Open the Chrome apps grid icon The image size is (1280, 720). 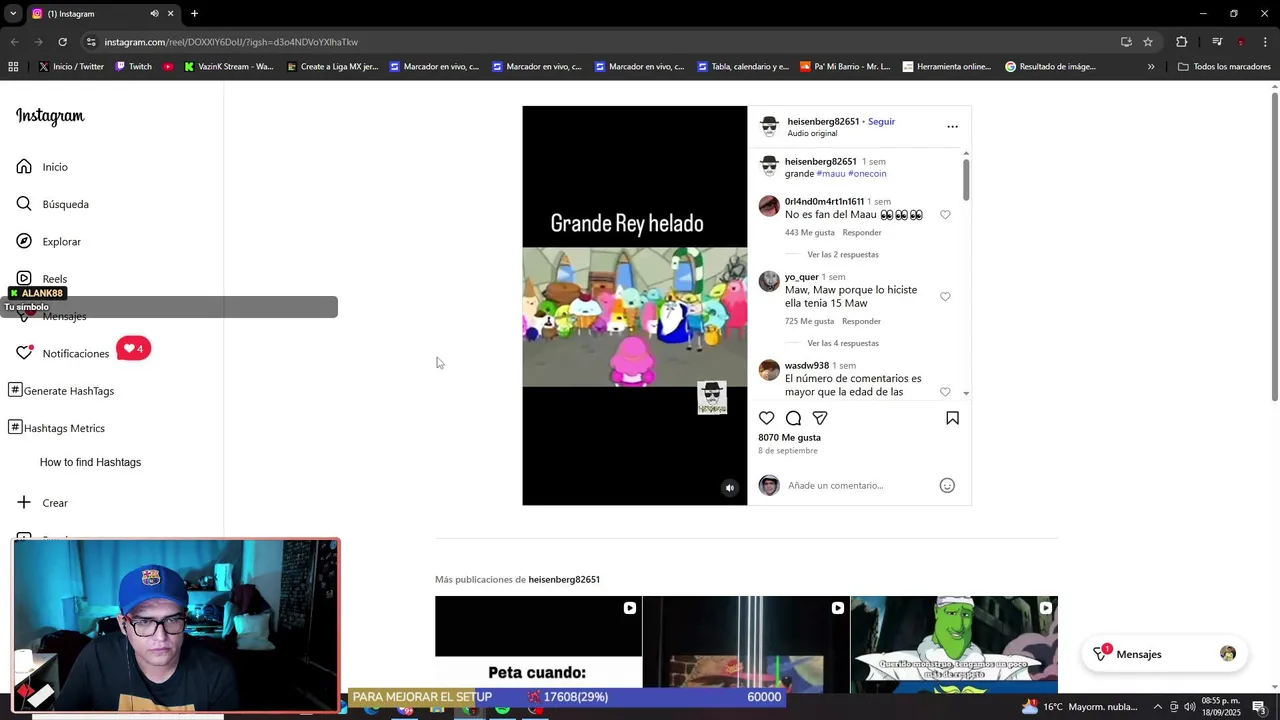coord(13,67)
